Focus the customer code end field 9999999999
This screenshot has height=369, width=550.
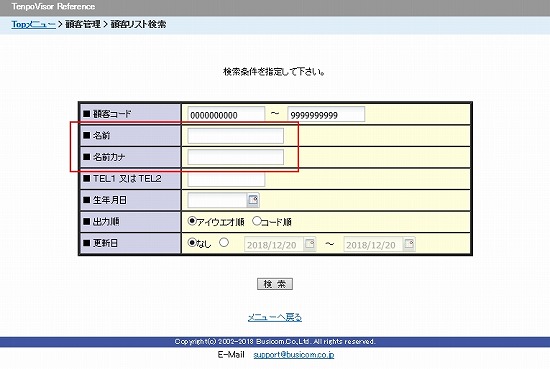[x=326, y=115]
